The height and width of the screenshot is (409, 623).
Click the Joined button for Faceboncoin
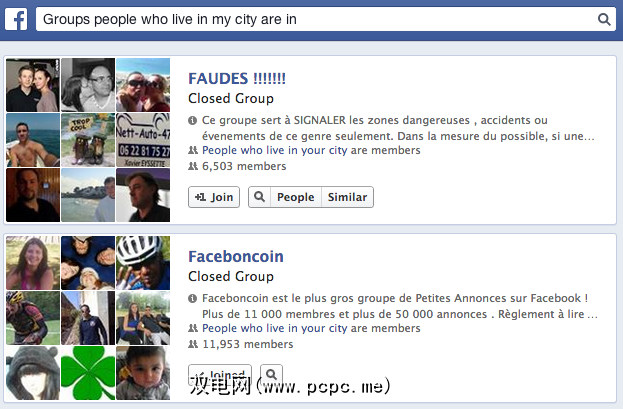coord(220,374)
